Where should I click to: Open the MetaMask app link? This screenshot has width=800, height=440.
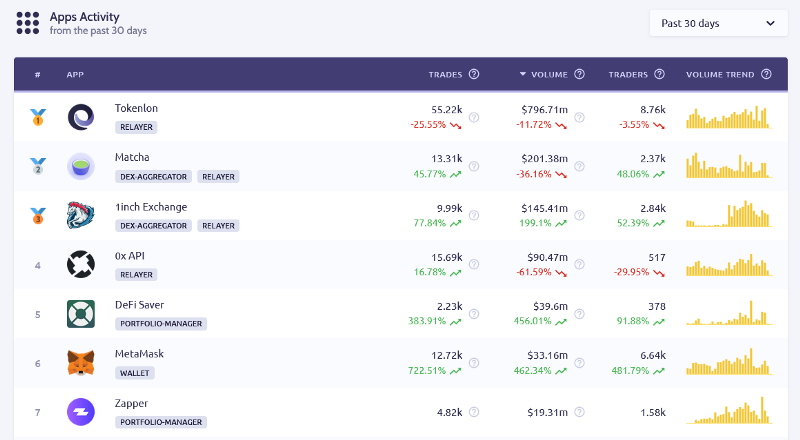[139, 354]
